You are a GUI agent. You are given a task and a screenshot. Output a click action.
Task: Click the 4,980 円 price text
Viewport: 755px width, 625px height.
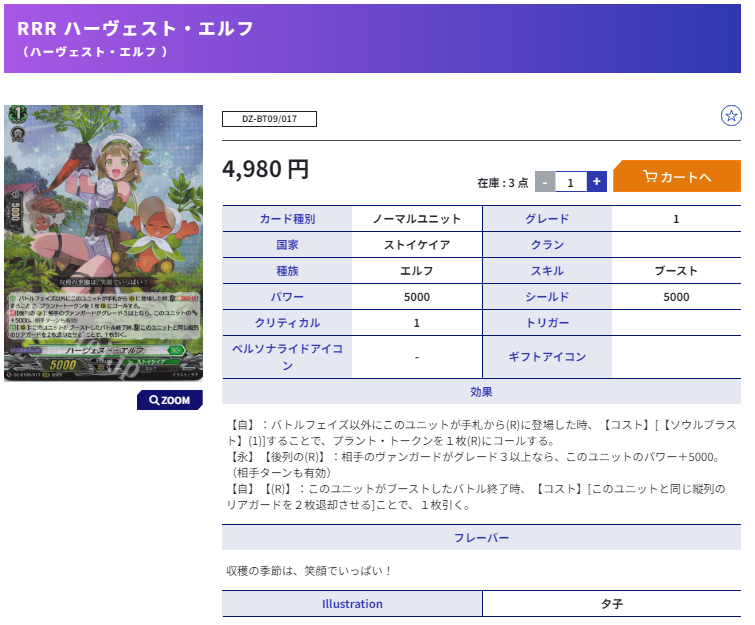click(x=266, y=169)
